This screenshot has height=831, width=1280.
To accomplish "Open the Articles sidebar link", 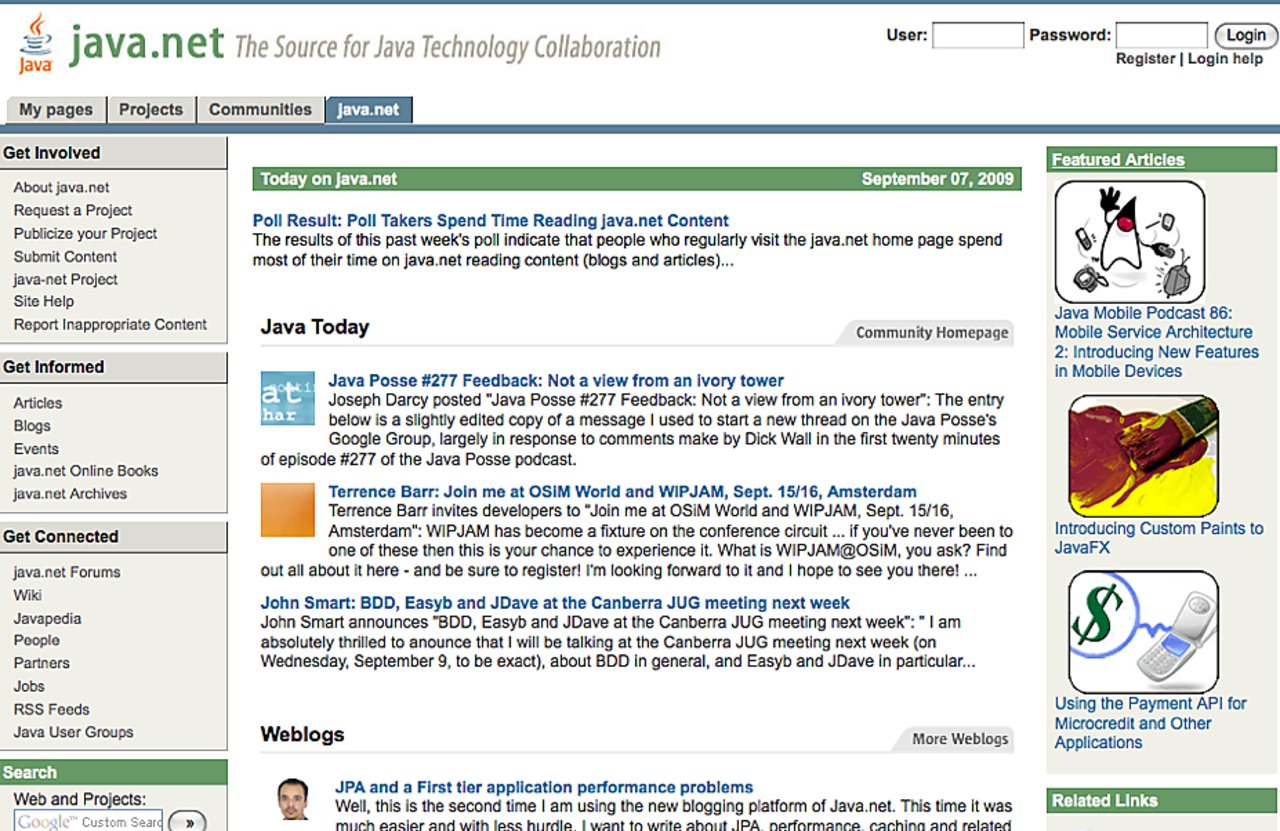I will 37,403.
